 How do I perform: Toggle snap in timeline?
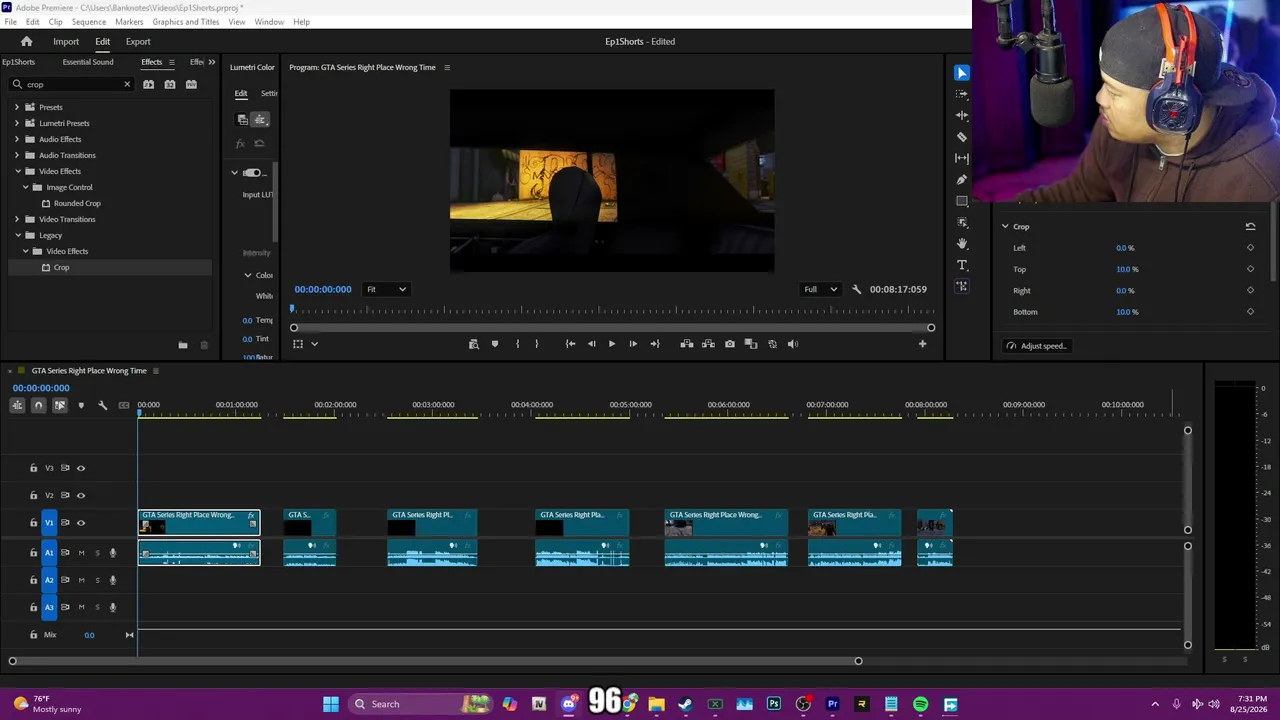pyautogui.click(x=38, y=405)
